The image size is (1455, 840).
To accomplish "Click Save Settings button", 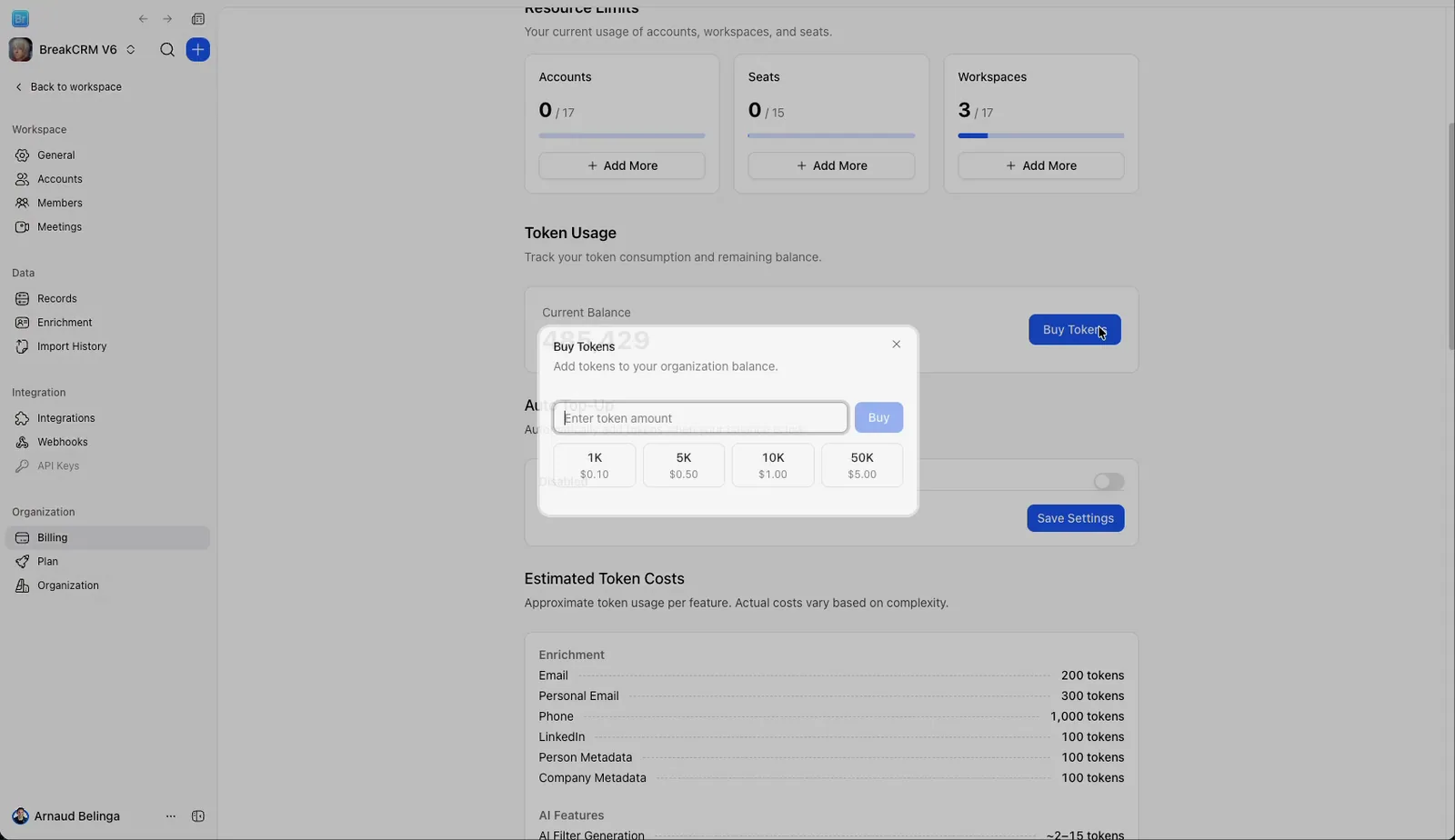I will click(x=1076, y=518).
